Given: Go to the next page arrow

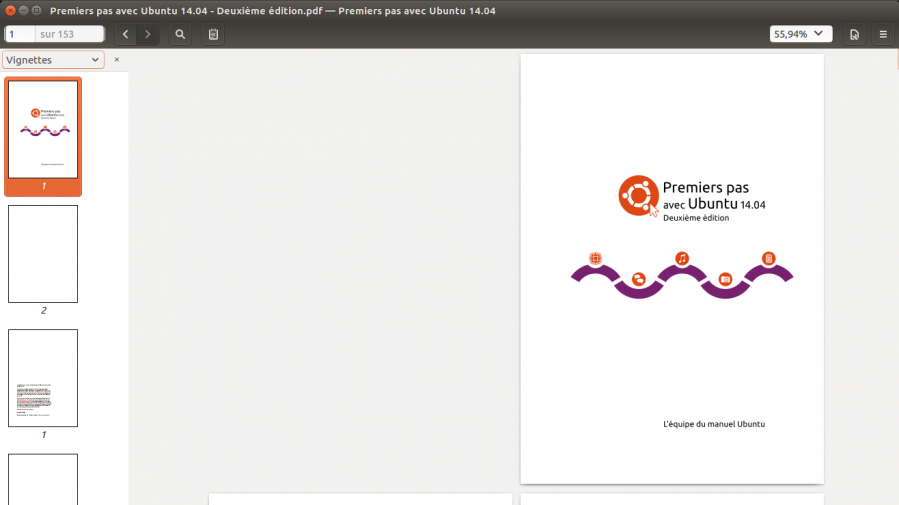Looking at the screenshot, I should pos(147,34).
